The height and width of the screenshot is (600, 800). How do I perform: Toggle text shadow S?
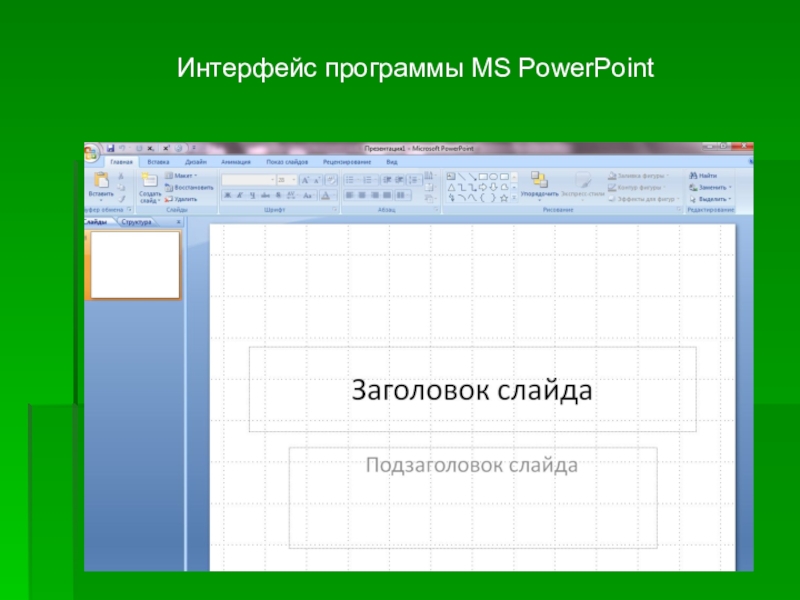click(x=278, y=195)
